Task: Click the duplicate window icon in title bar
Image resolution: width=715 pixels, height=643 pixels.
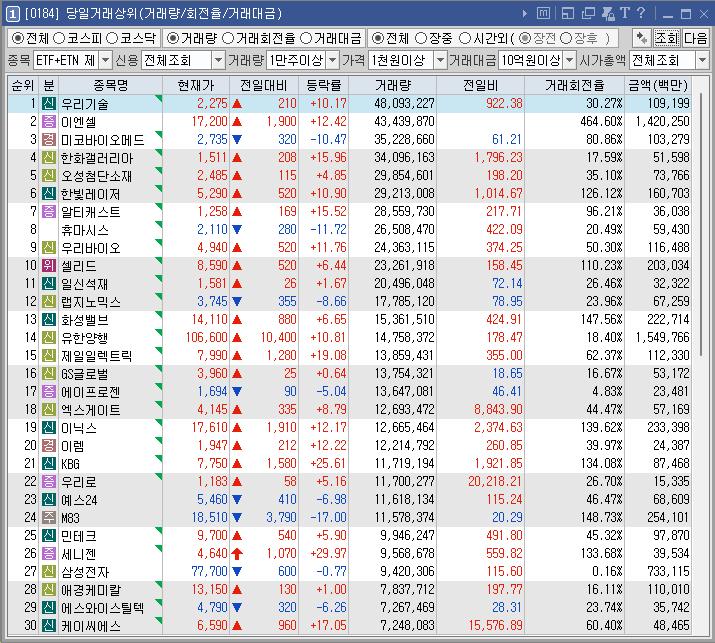Action: coord(588,13)
